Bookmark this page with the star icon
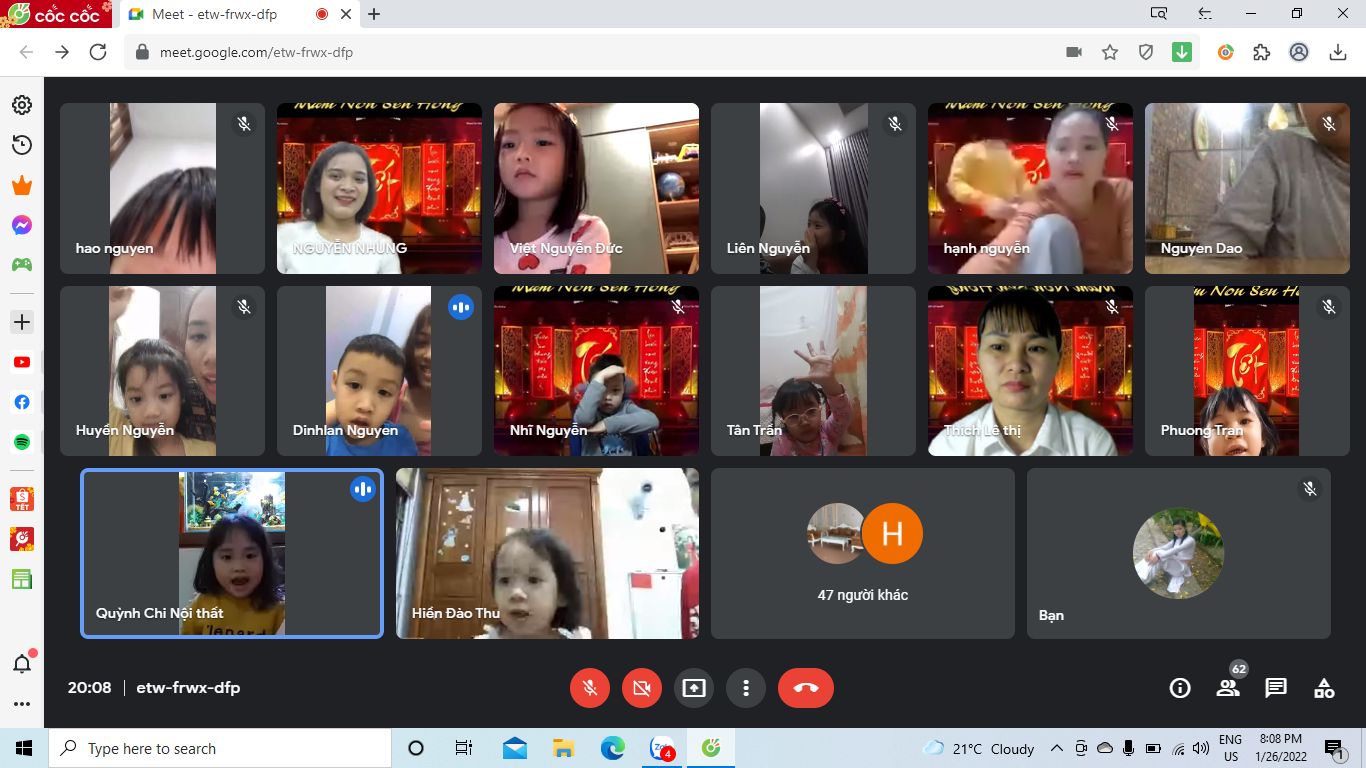 [x=1110, y=53]
